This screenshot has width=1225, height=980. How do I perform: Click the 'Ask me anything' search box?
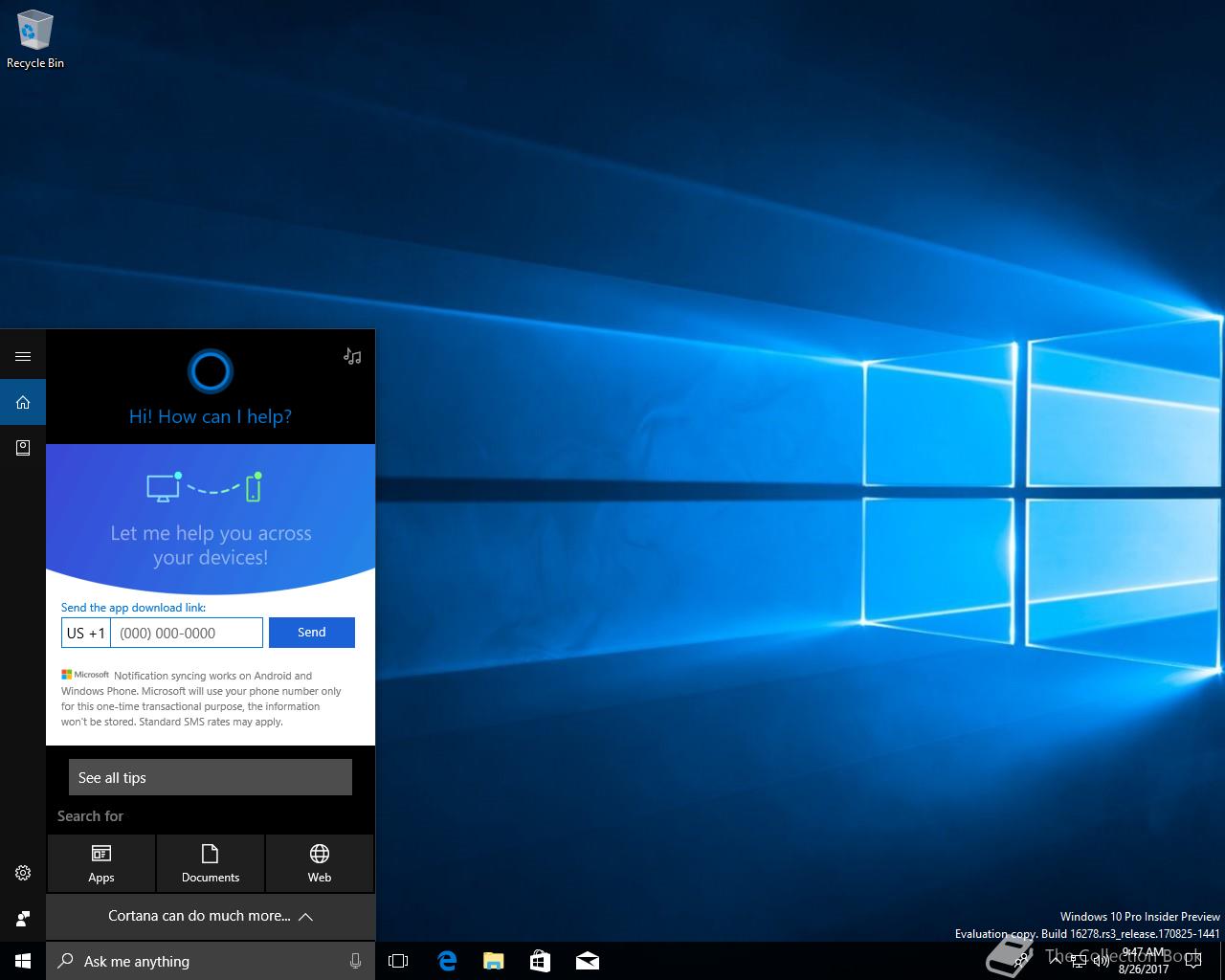[211, 961]
